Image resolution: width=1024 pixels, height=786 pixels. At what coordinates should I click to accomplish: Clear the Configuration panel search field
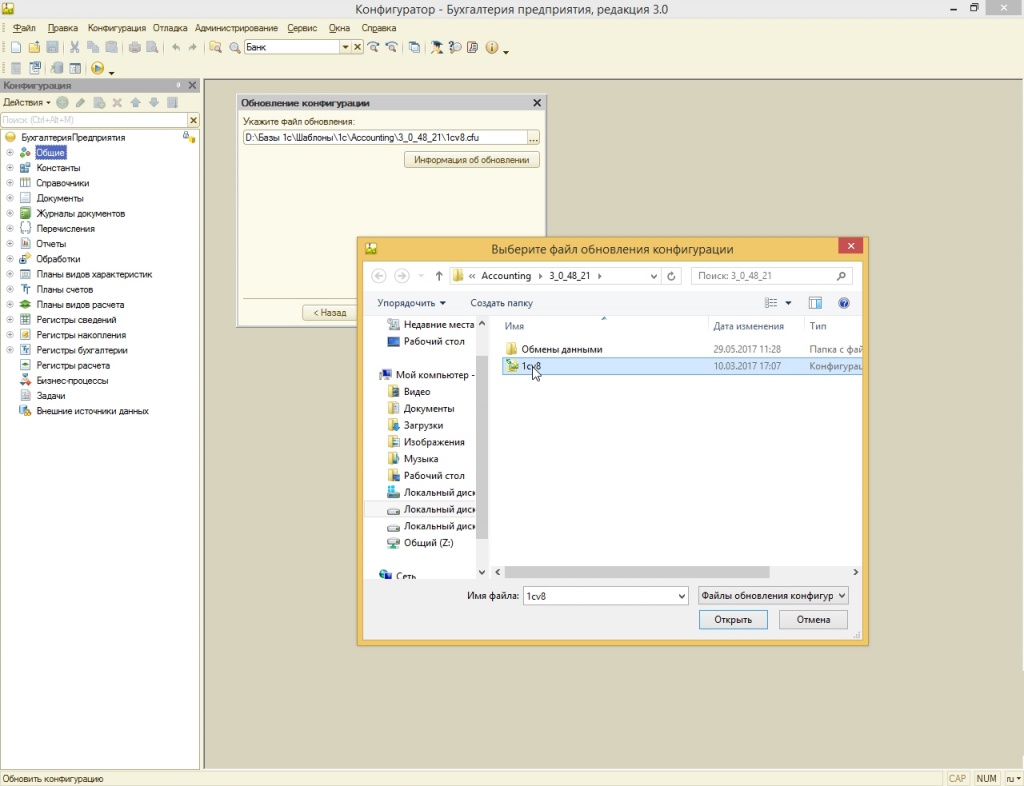click(193, 120)
